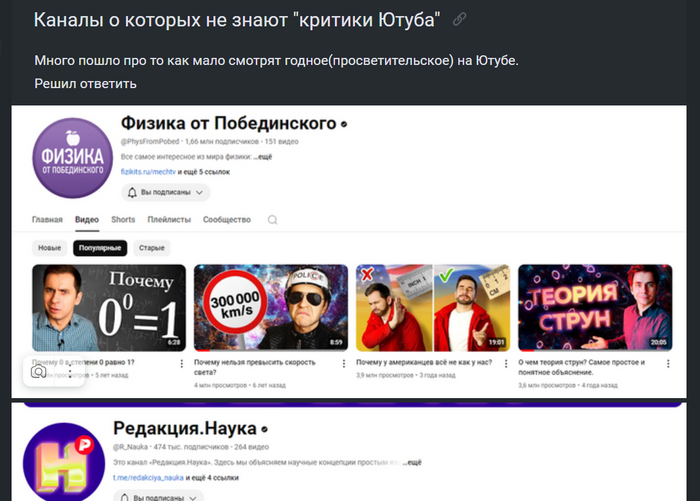Go to the Плейлисты tab
The image size is (700, 501).
(x=169, y=220)
